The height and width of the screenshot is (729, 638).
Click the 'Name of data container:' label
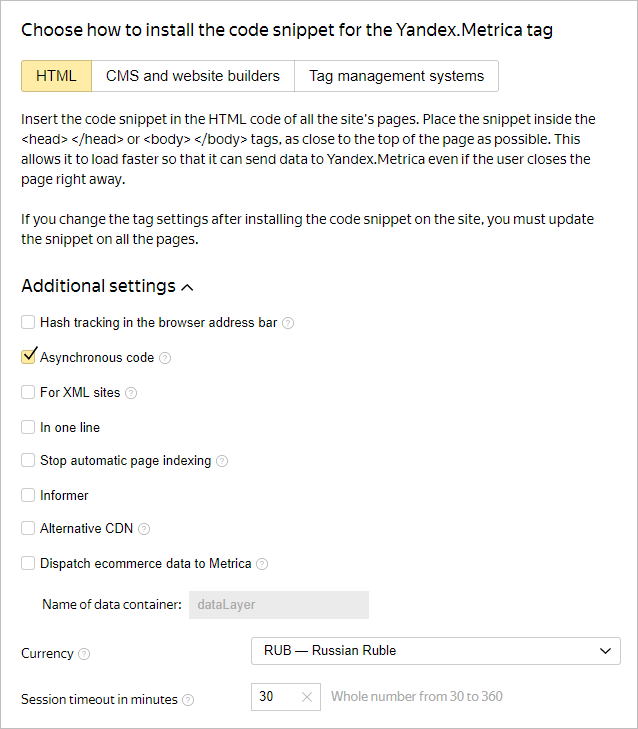(112, 604)
